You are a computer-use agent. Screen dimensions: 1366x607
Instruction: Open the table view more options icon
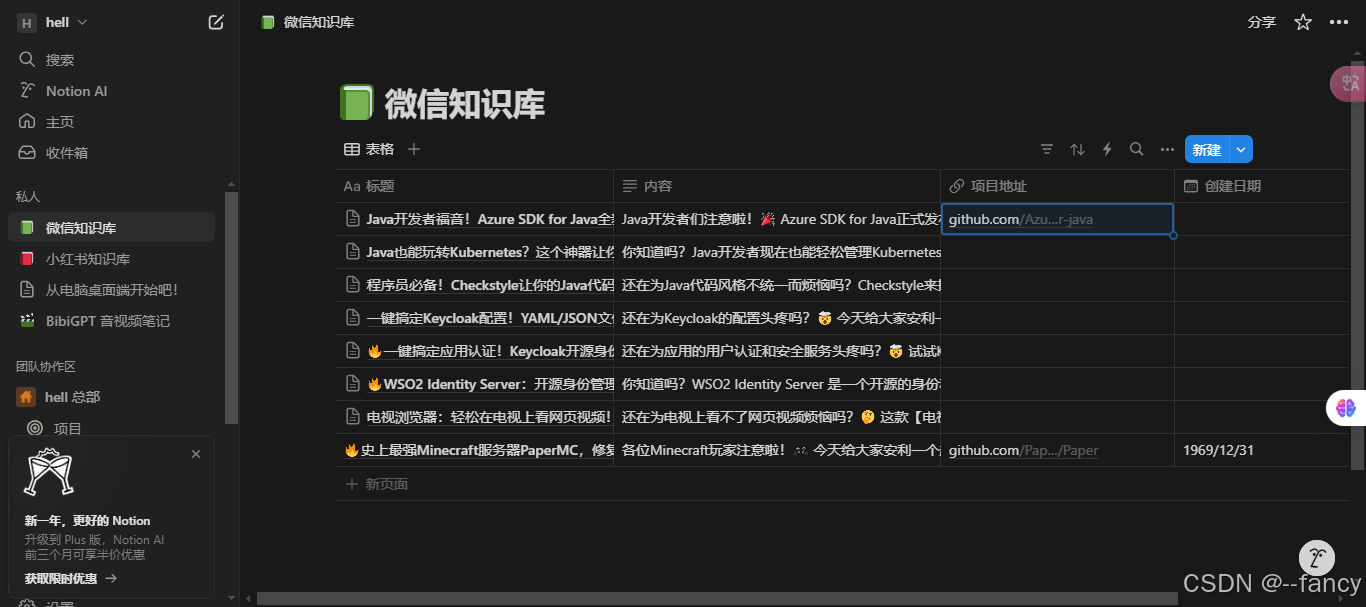1167,149
